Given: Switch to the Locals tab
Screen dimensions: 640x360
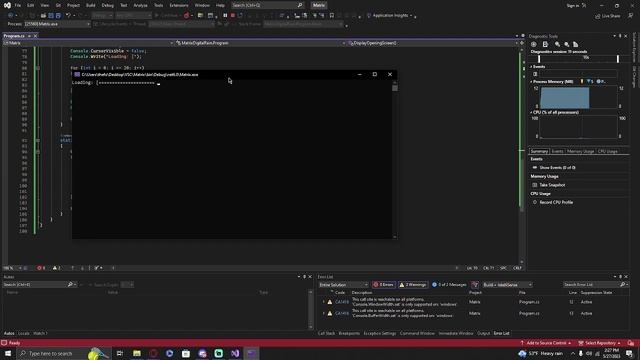Looking at the screenshot, I should tap(24, 333).
